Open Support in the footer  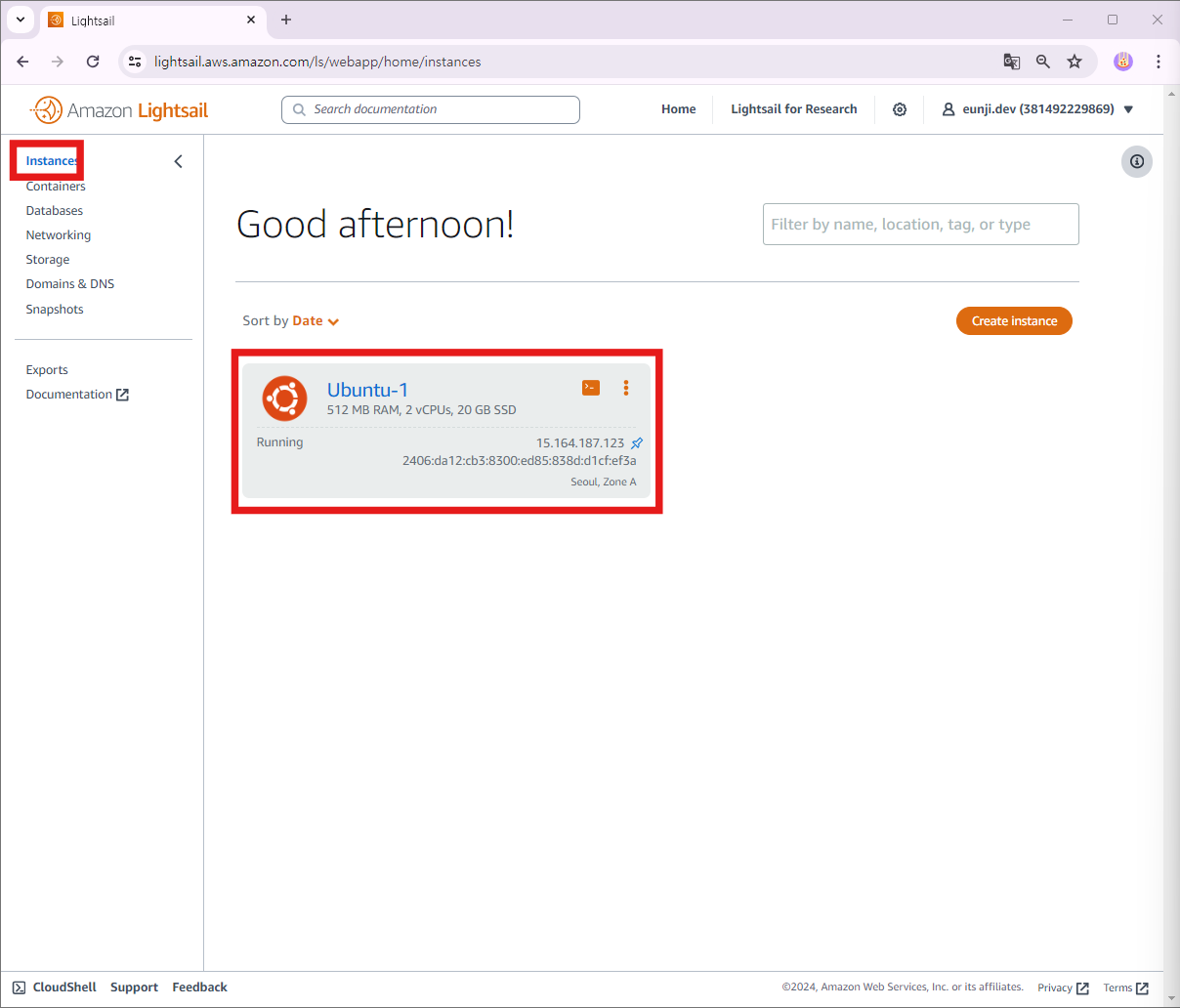tap(134, 987)
